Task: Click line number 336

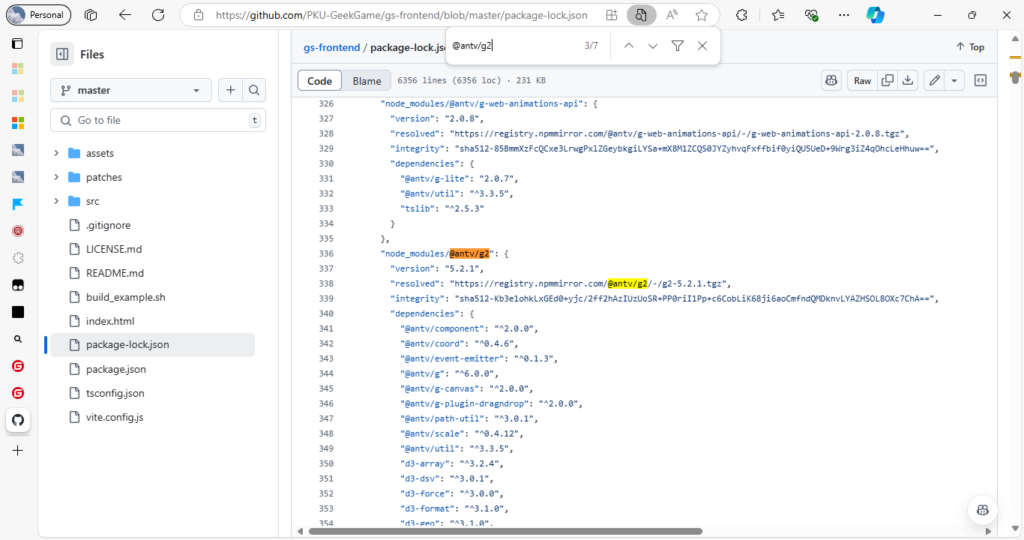Action: pos(326,253)
